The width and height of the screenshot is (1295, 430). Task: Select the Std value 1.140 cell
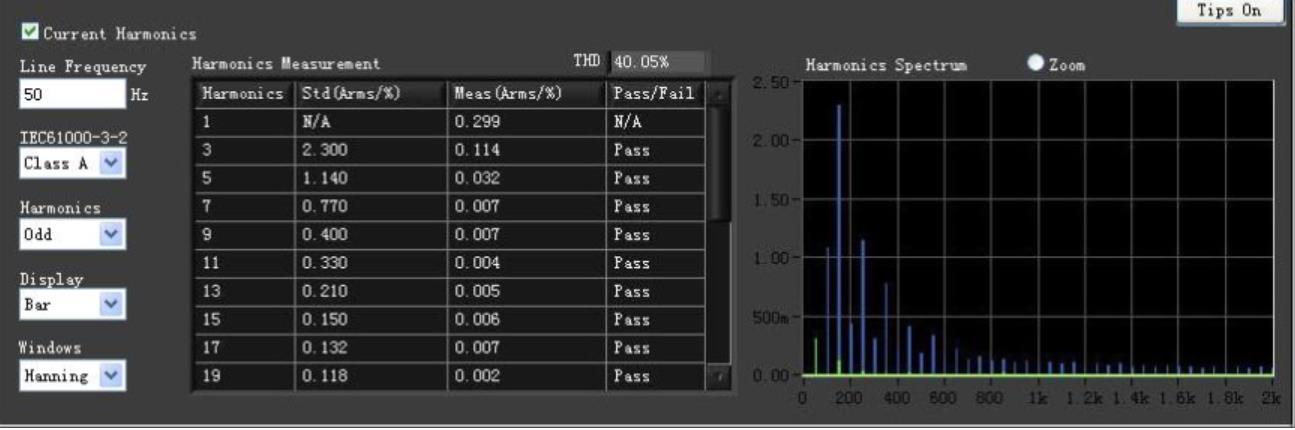(370, 178)
